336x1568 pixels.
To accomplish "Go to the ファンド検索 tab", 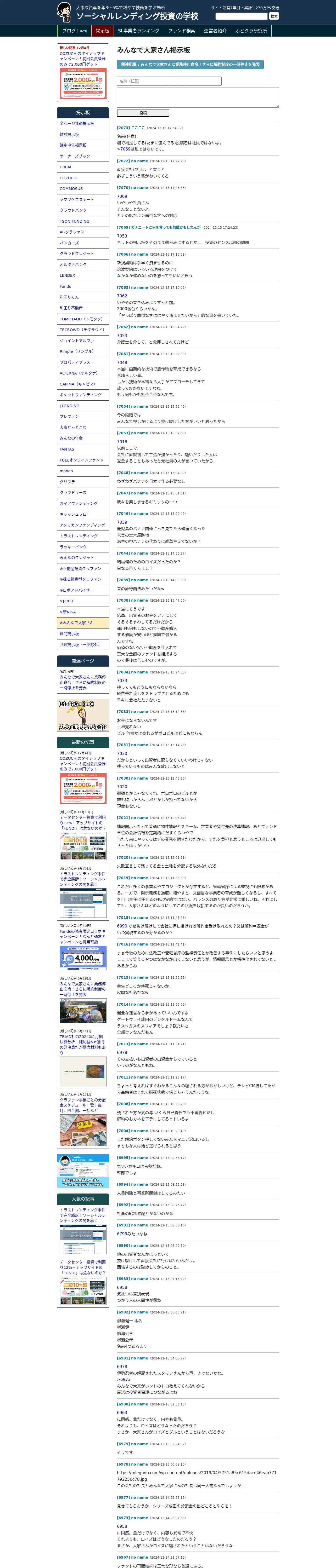I will click(x=182, y=31).
